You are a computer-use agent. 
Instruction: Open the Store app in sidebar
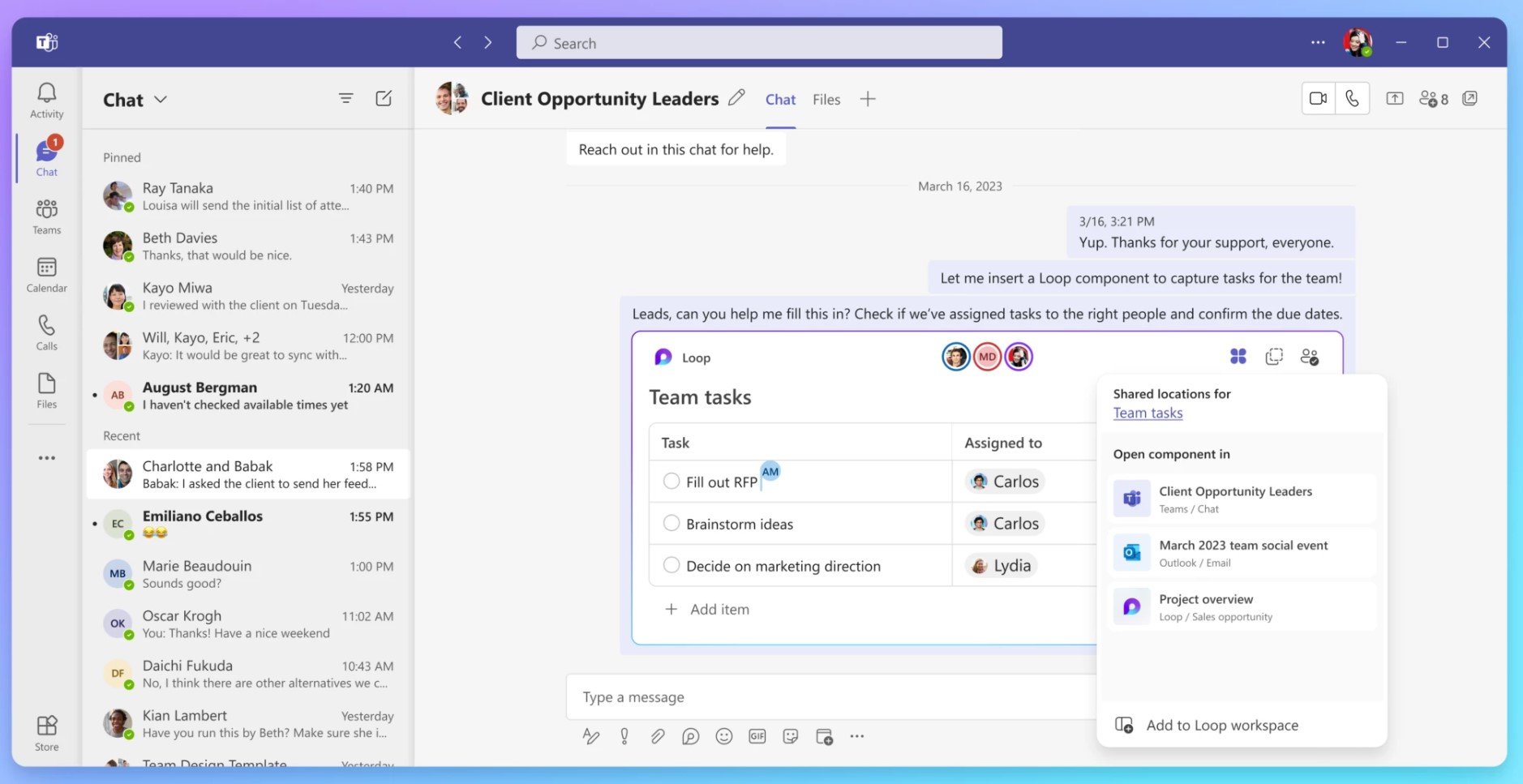tap(46, 733)
